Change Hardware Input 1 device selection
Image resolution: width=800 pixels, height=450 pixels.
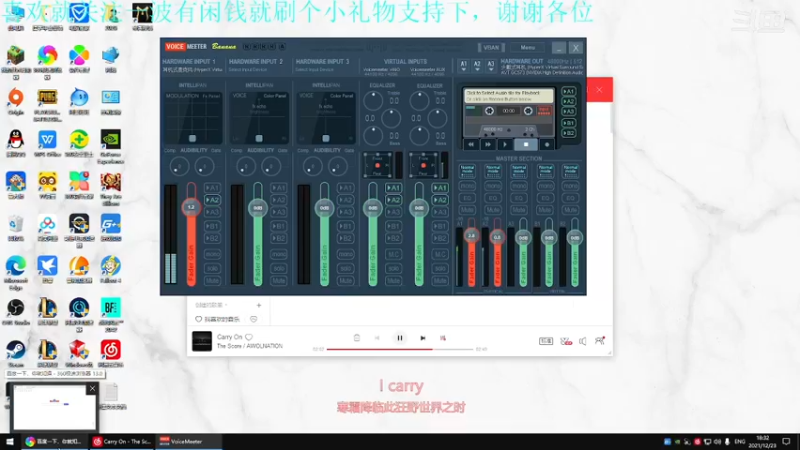192,70
